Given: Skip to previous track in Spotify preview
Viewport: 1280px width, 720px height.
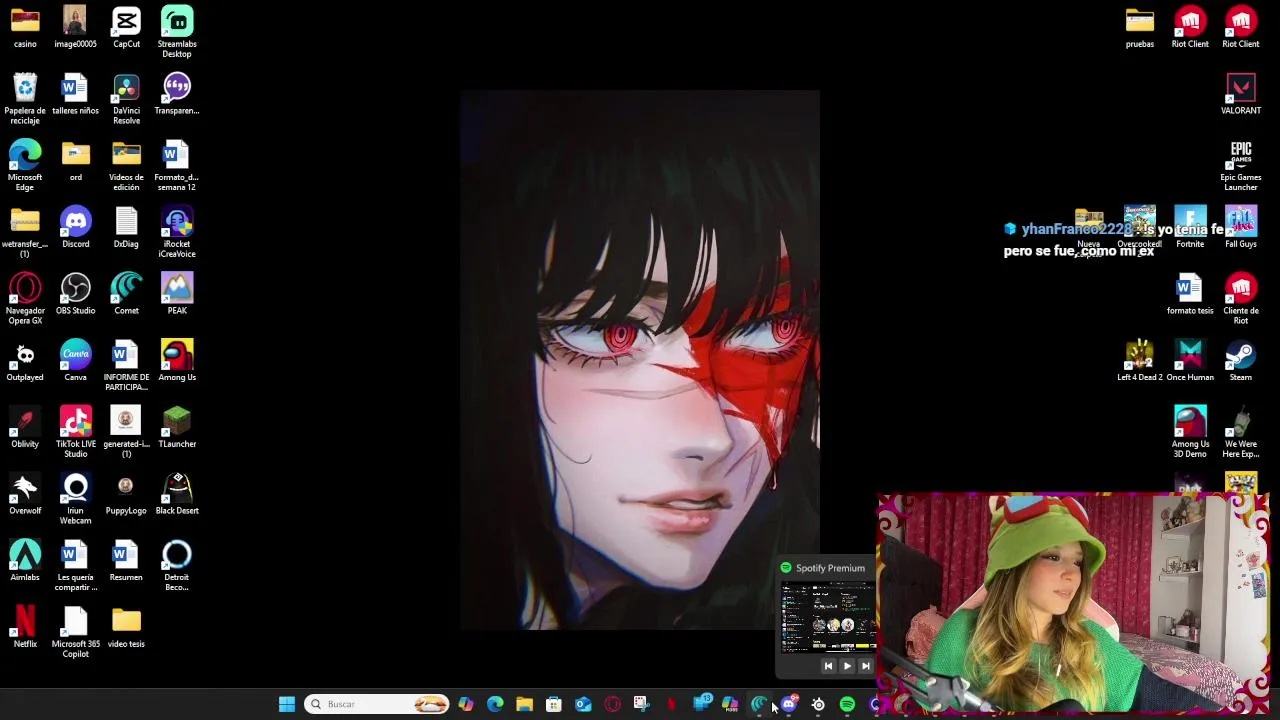Looking at the screenshot, I should [828, 666].
